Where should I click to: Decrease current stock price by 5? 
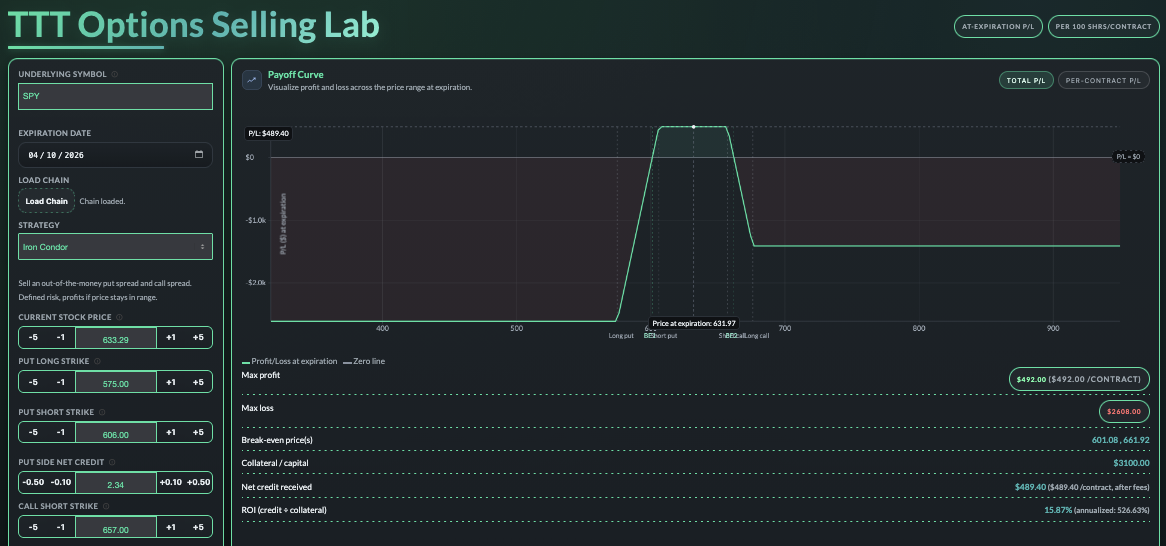33,338
